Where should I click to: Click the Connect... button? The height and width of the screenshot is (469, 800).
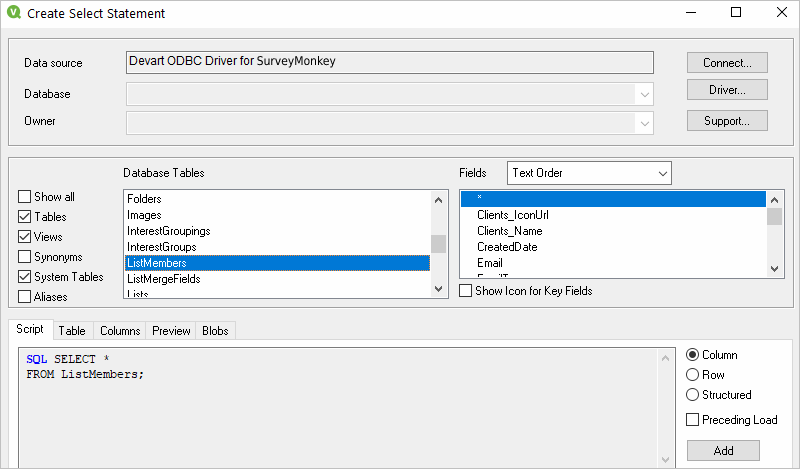click(727, 63)
